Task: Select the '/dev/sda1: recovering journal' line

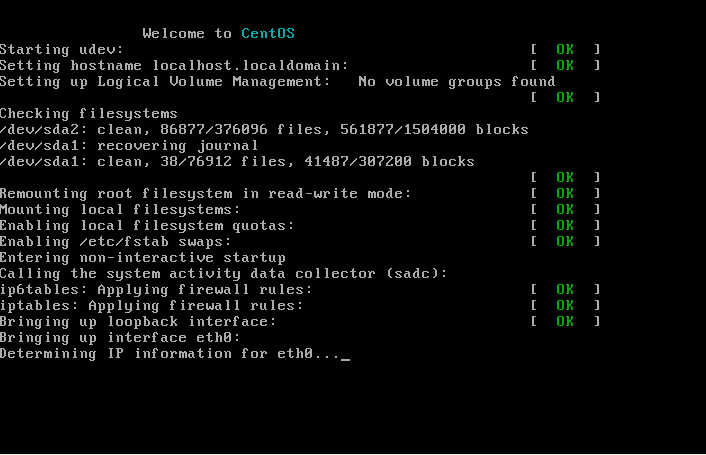Action: [129, 146]
